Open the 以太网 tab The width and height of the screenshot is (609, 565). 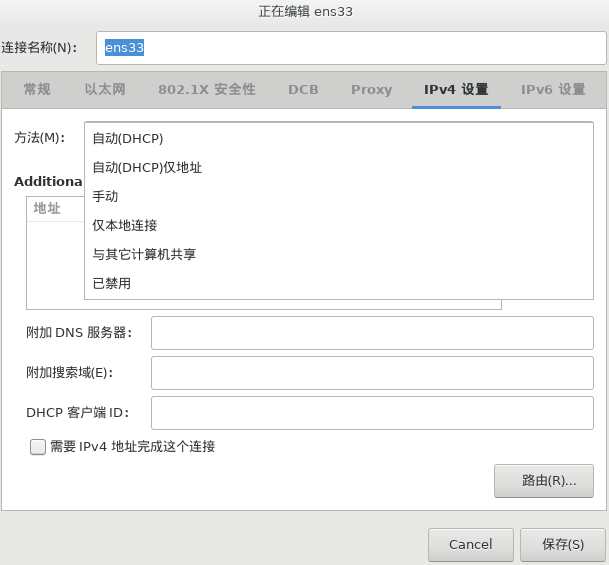click(105, 89)
